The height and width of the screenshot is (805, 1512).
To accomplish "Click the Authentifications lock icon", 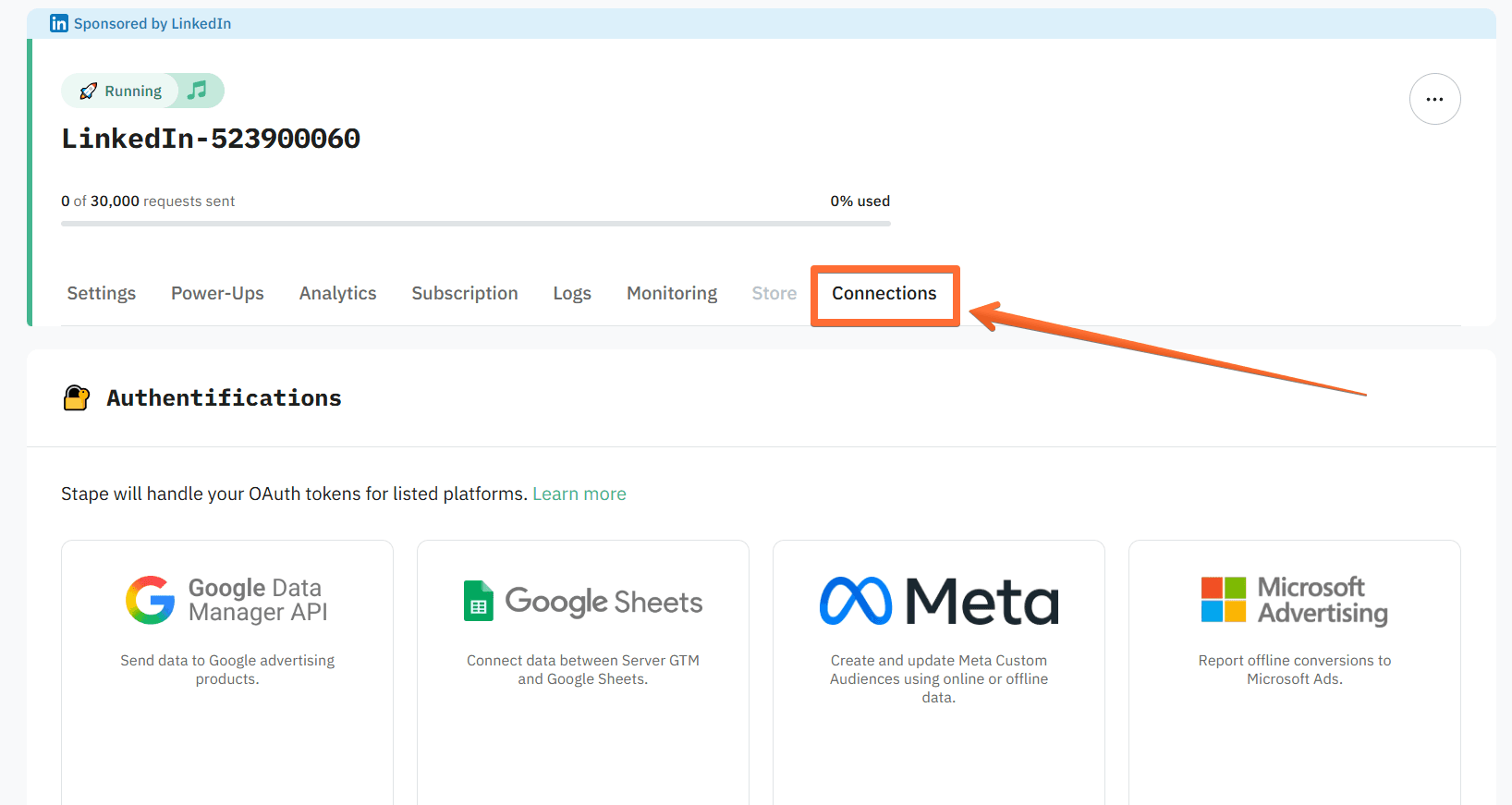I will [x=77, y=397].
